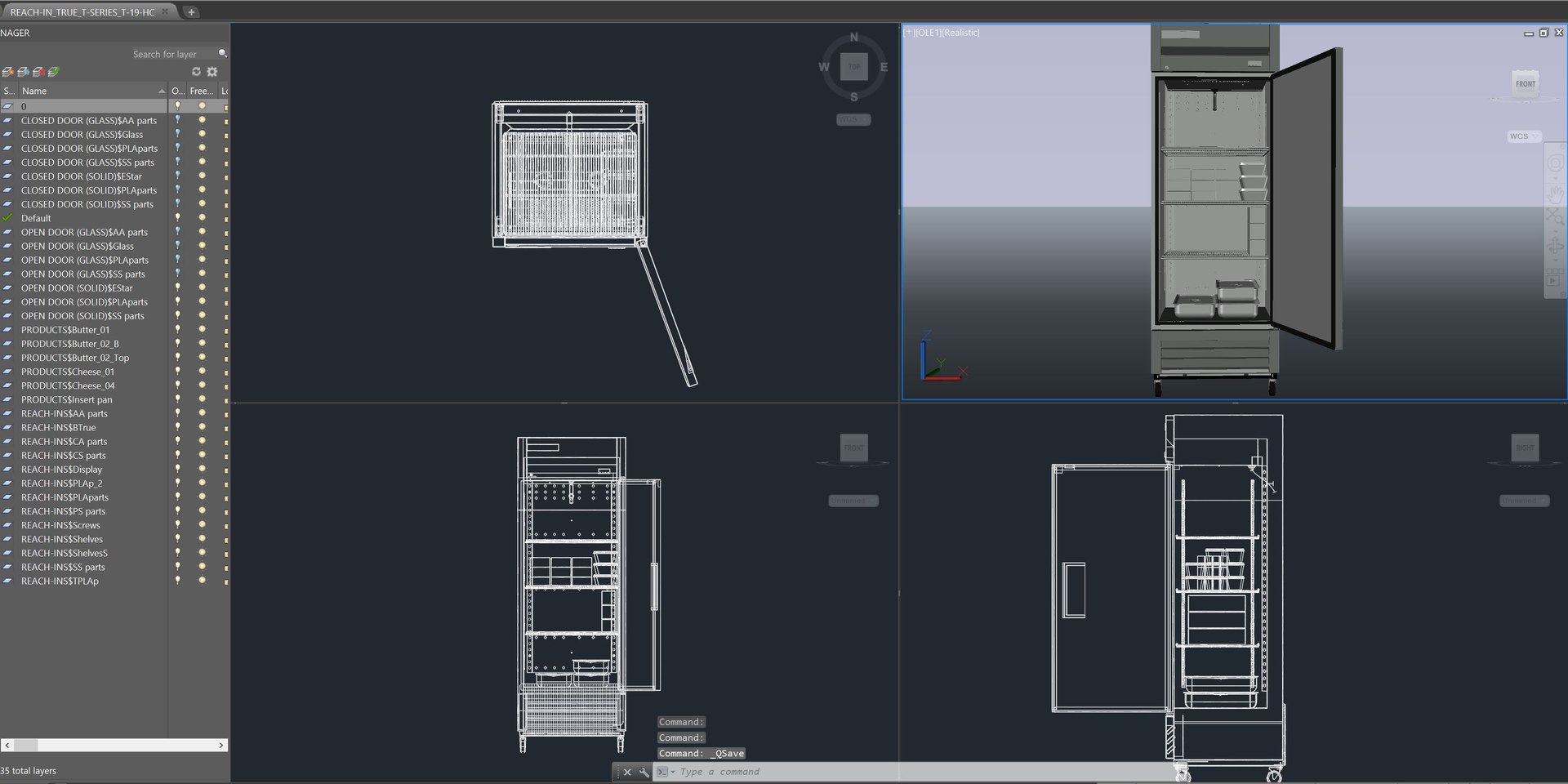Click the Set Current layer icon

pyautogui.click(x=54, y=72)
